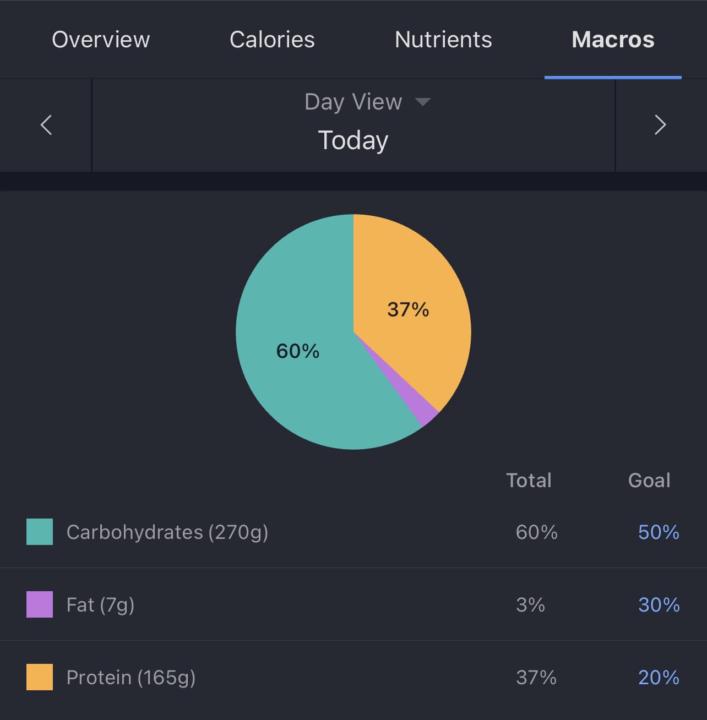Viewport: 707px width, 720px height.
Task: Go to previous day using left arrow
Action: pyautogui.click(x=45, y=125)
